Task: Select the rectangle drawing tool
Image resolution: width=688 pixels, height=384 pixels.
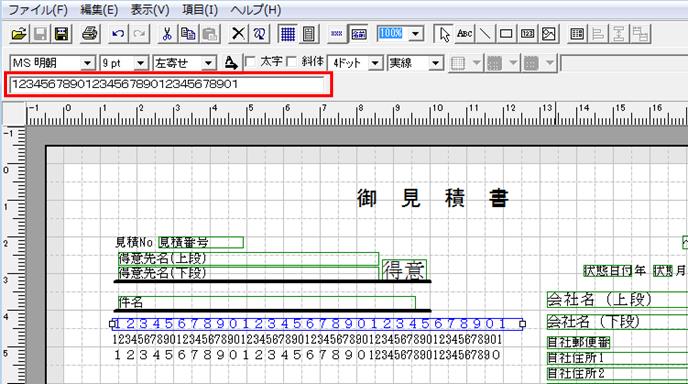Action: (x=506, y=34)
